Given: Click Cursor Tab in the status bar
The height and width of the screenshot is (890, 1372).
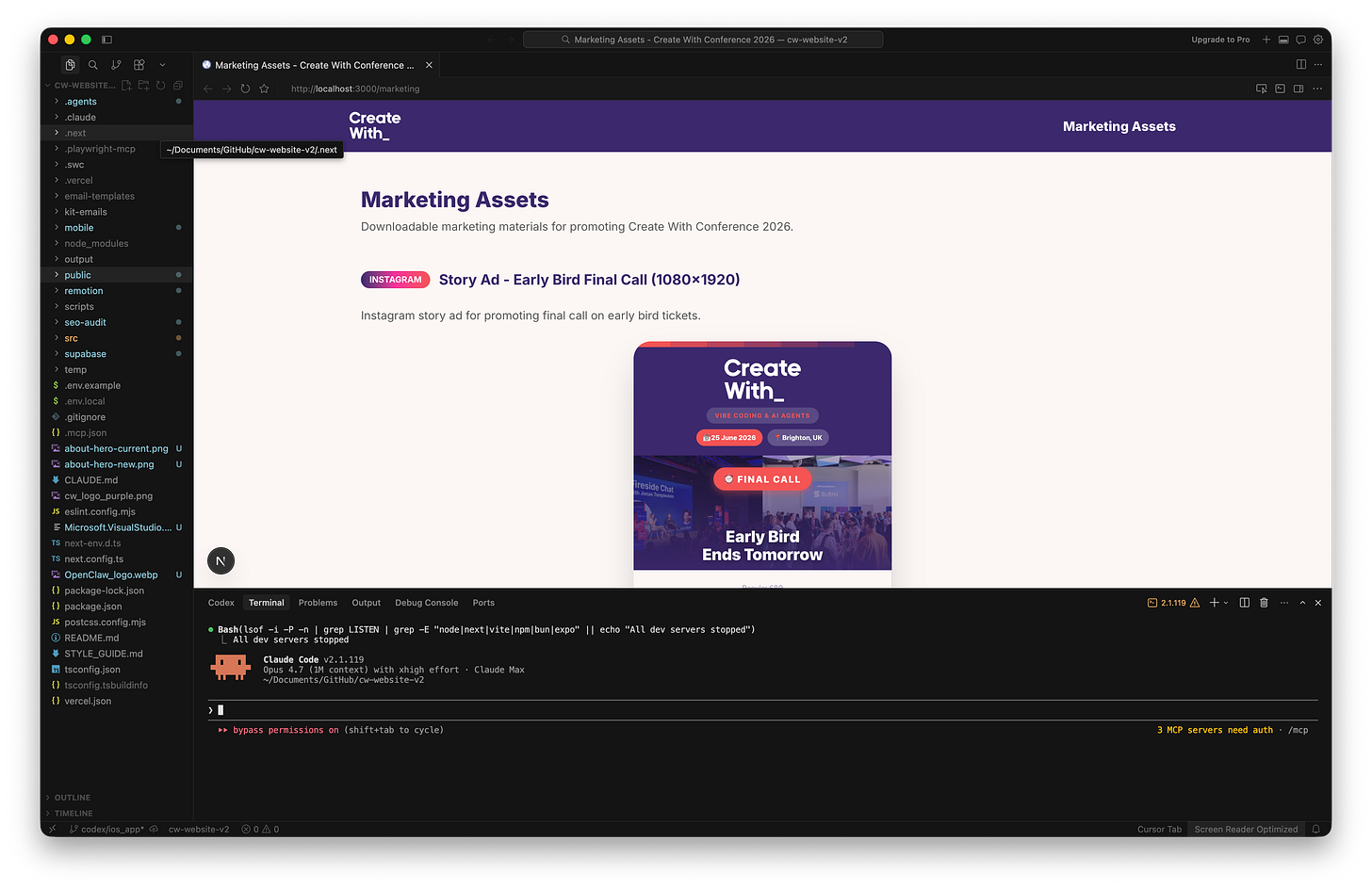Looking at the screenshot, I should [x=1159, y=830].
